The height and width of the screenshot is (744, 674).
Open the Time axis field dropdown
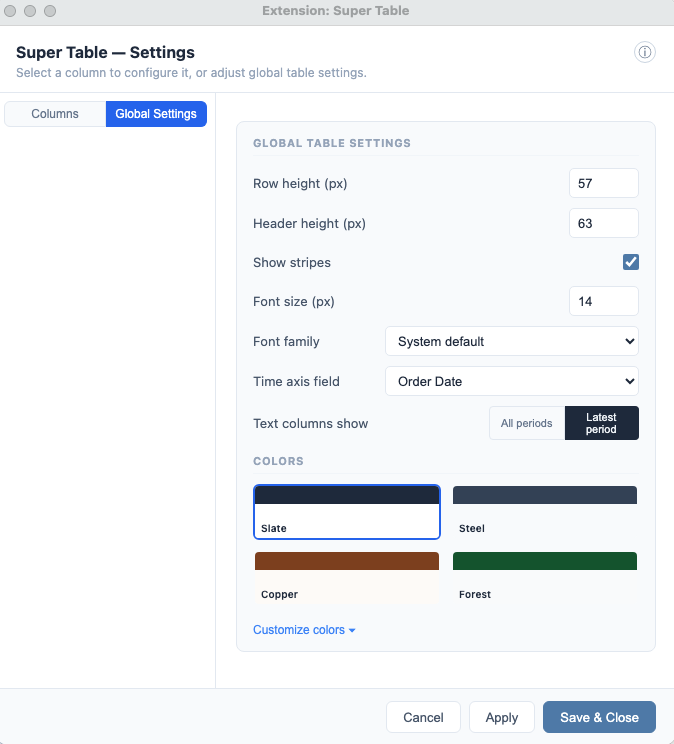click(512, 381)
